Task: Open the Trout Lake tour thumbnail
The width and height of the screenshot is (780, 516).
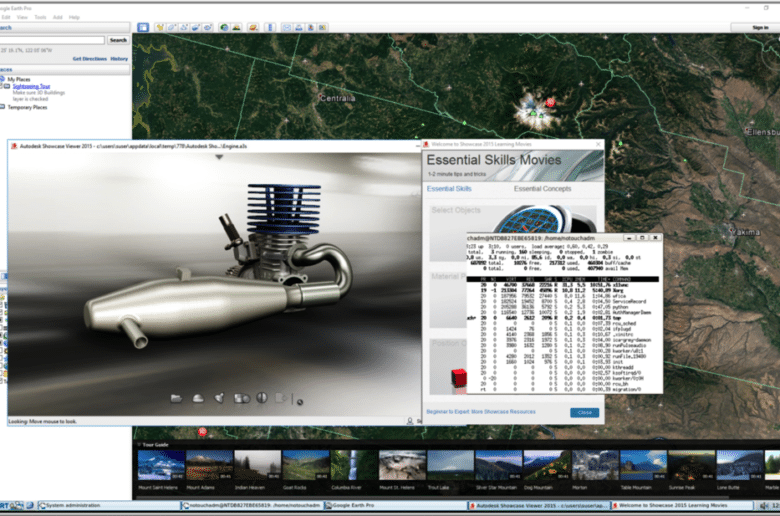Action: click(x=450, y=465)
